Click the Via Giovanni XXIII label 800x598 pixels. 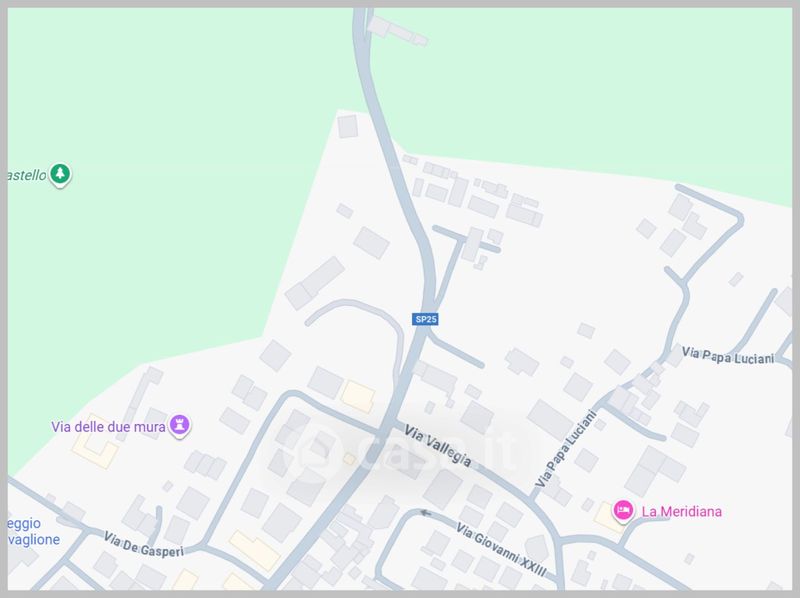501,550
